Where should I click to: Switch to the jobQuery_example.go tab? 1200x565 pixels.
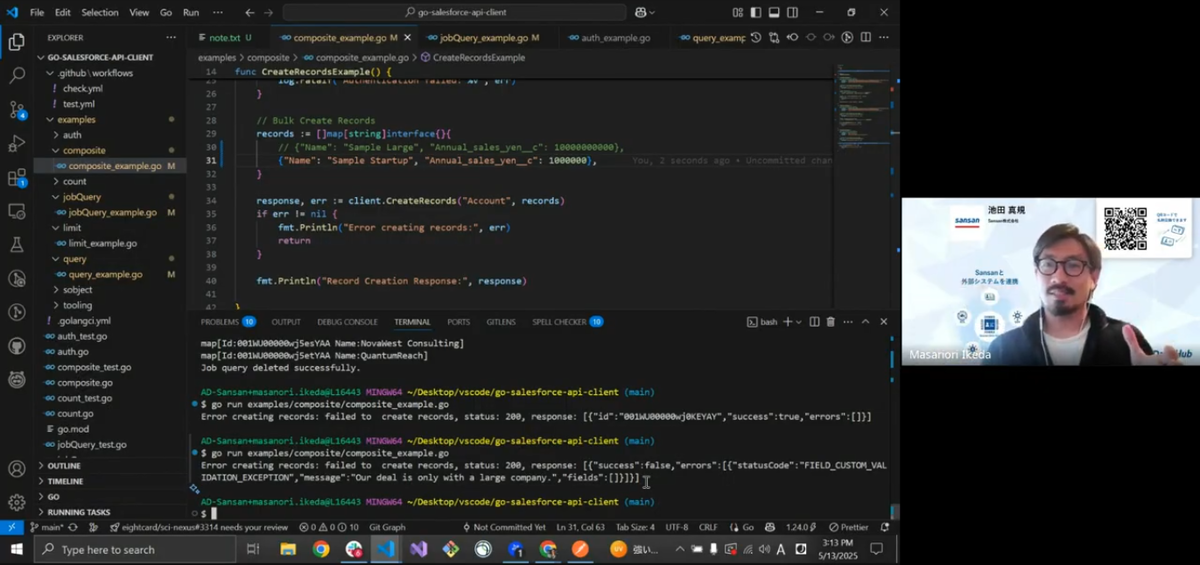coord(483,38)
